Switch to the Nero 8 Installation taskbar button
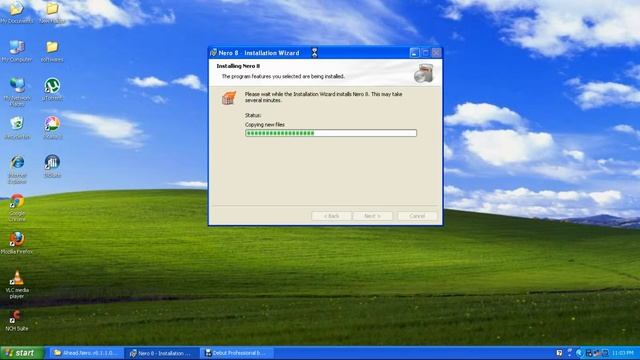 162,353
